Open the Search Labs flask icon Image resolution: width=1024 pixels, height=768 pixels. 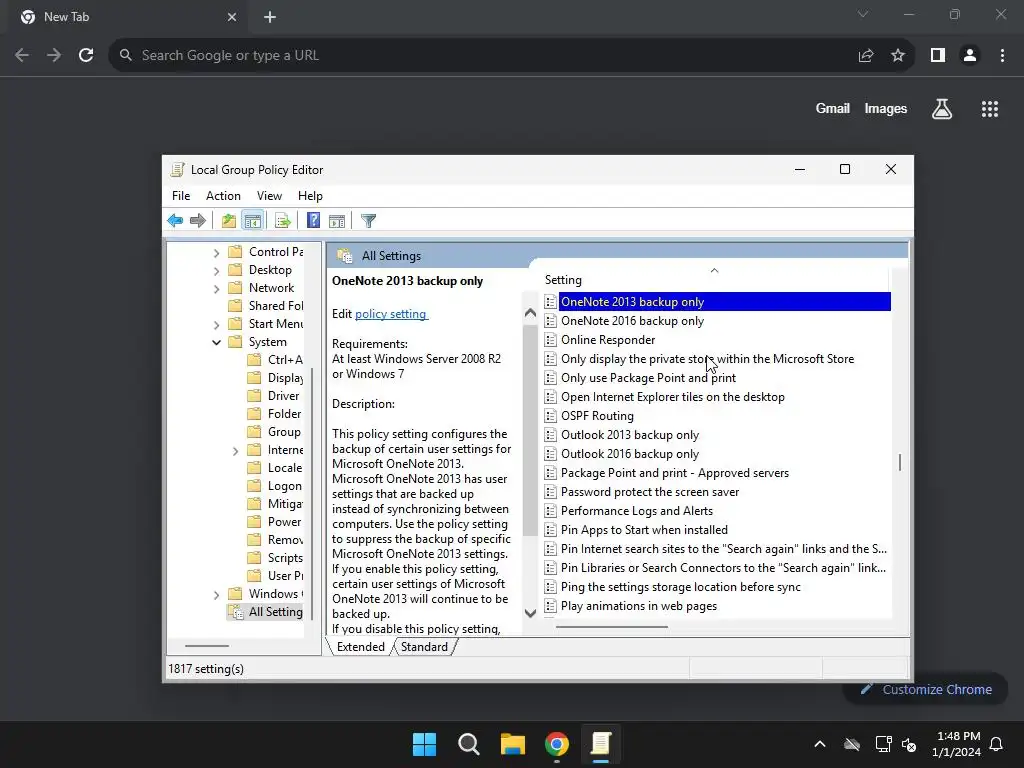(942, 109)
